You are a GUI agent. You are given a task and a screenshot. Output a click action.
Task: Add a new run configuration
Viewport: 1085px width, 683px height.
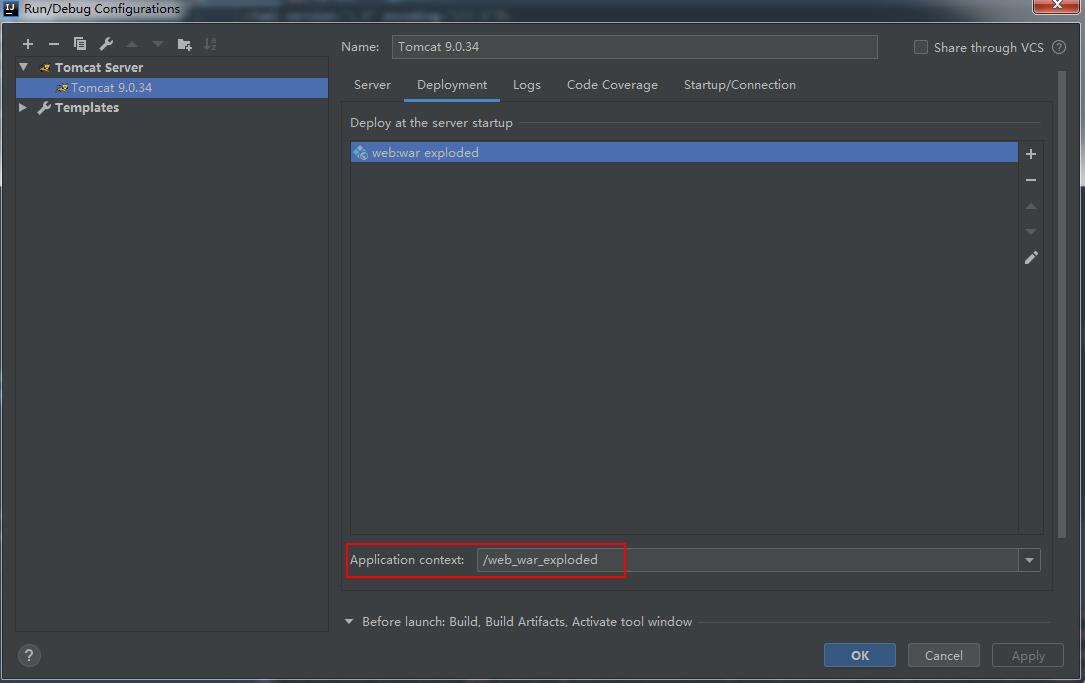tap(28, 44)
